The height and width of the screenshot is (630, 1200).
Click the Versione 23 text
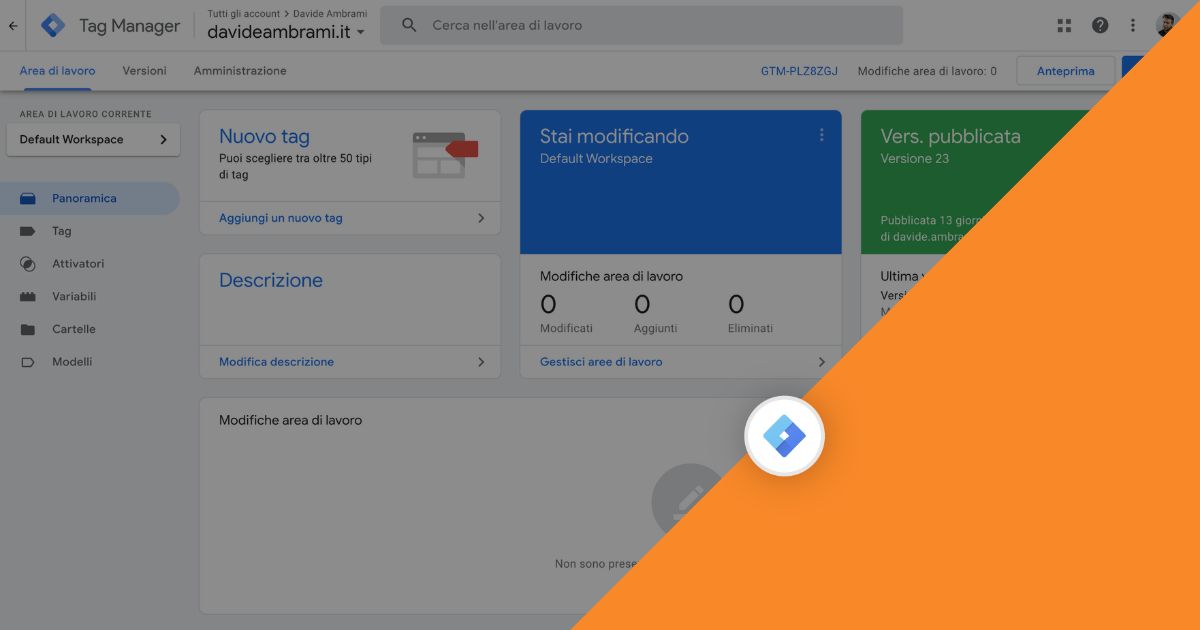[915, 159]
